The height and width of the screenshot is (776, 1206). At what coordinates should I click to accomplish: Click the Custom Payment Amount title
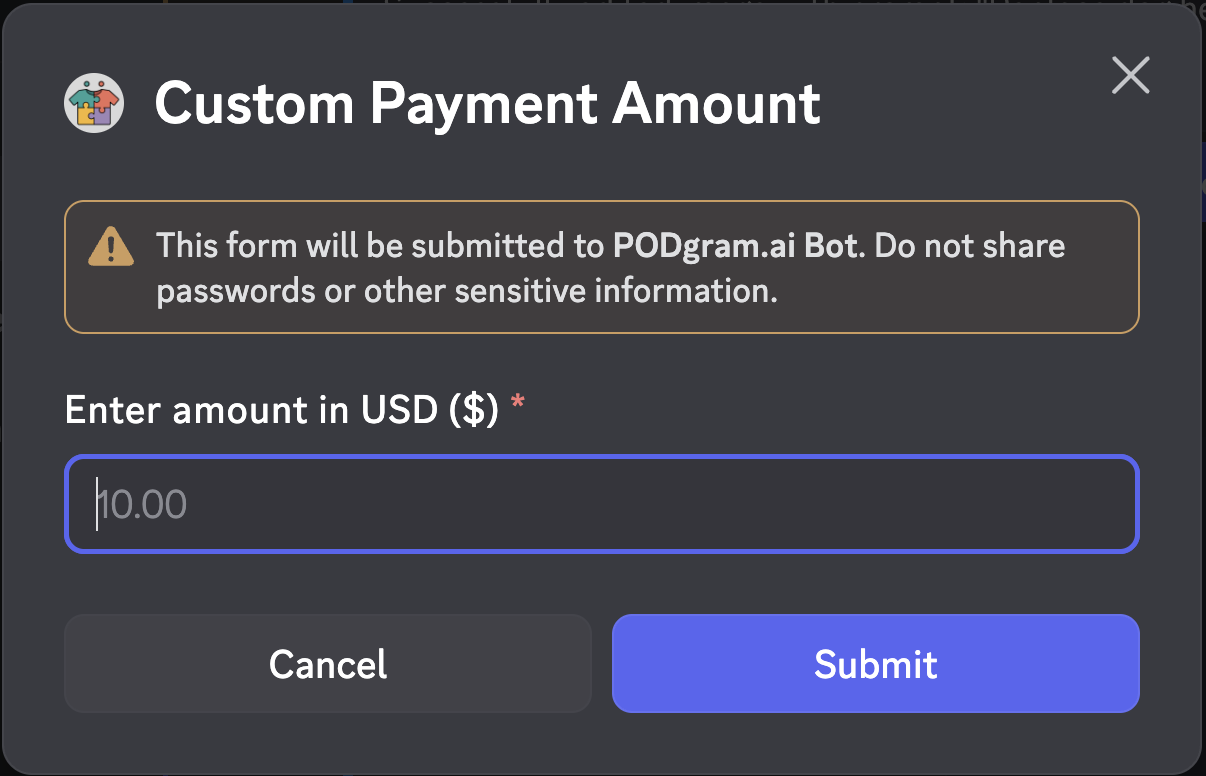coord(487,103)
